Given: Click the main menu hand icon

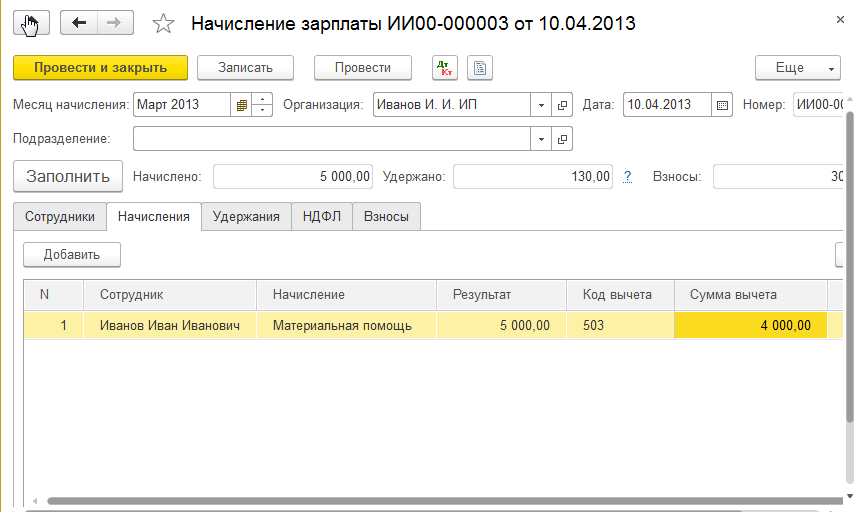Looking at the screenshot, I should click(31, 22).
